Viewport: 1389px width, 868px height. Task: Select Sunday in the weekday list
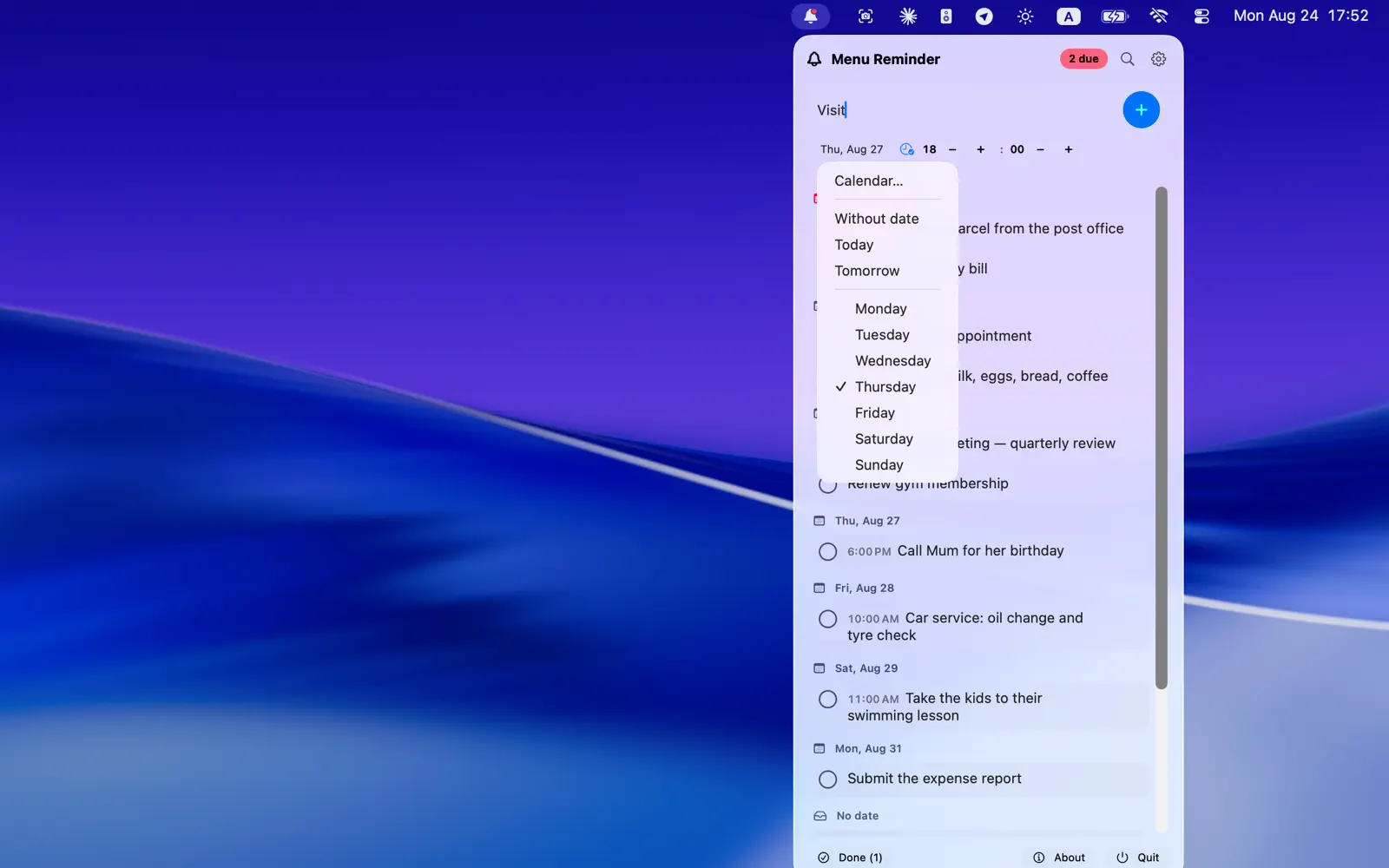[887, 465]
